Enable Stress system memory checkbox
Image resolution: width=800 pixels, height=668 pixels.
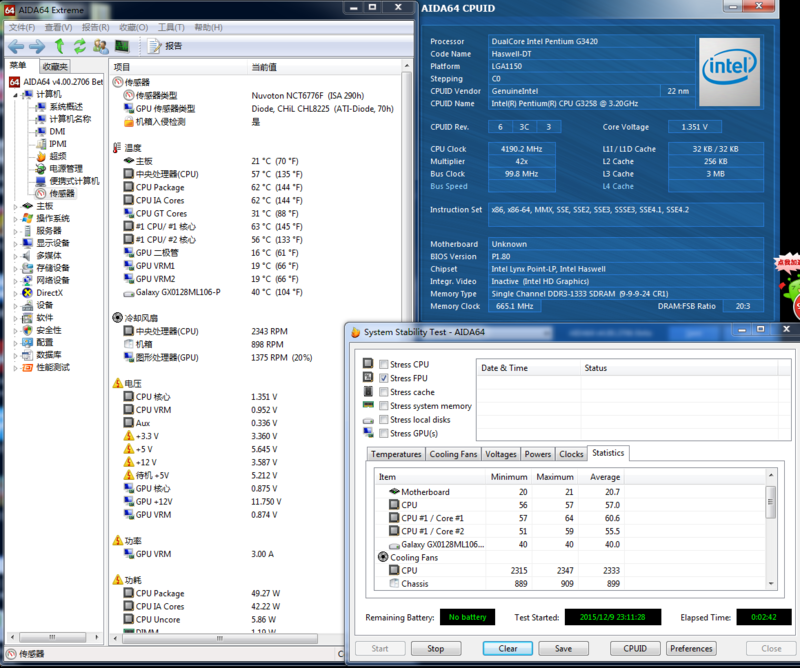[x=383, y=406]
